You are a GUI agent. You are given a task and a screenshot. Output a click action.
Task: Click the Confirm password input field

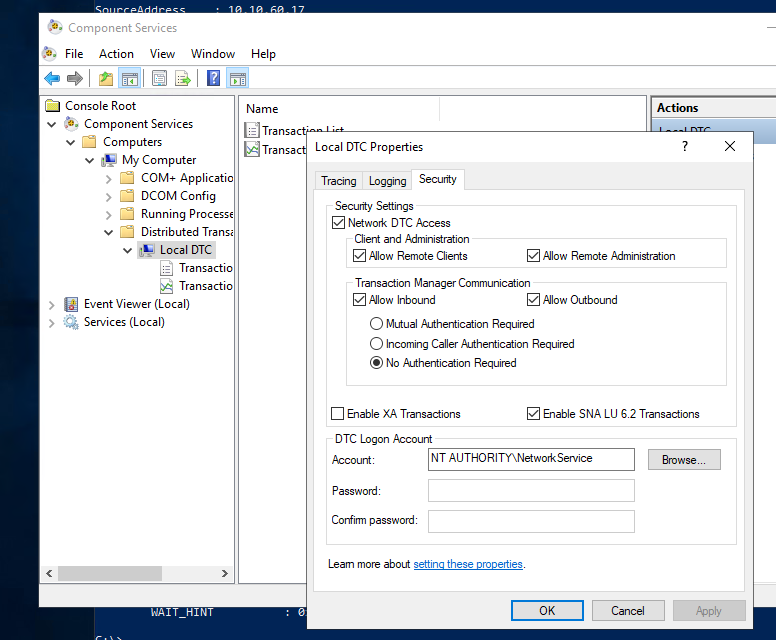pos(531,521)
